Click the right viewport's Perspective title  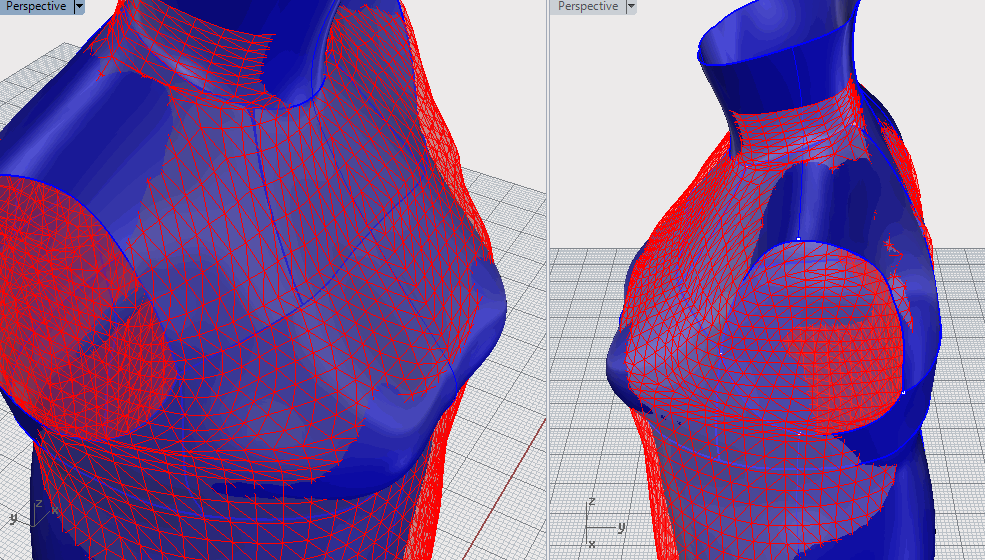tap(588, 6)
